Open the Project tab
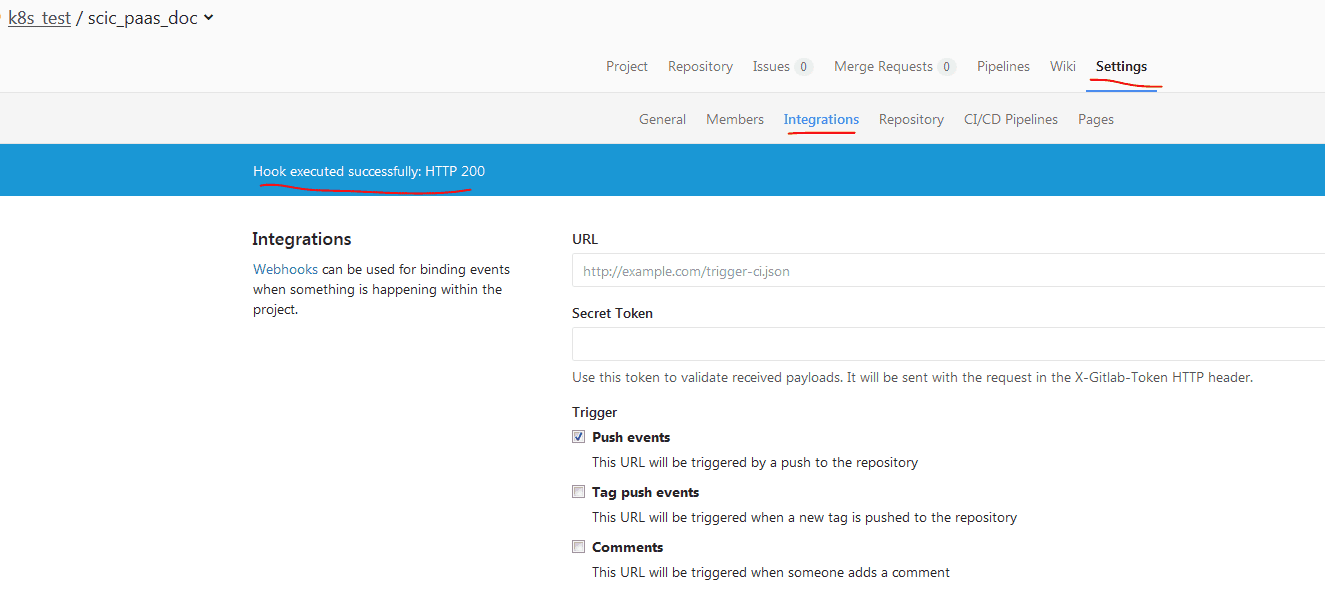Viewport: 1325px width, 593px height. (x=627, y=66)
